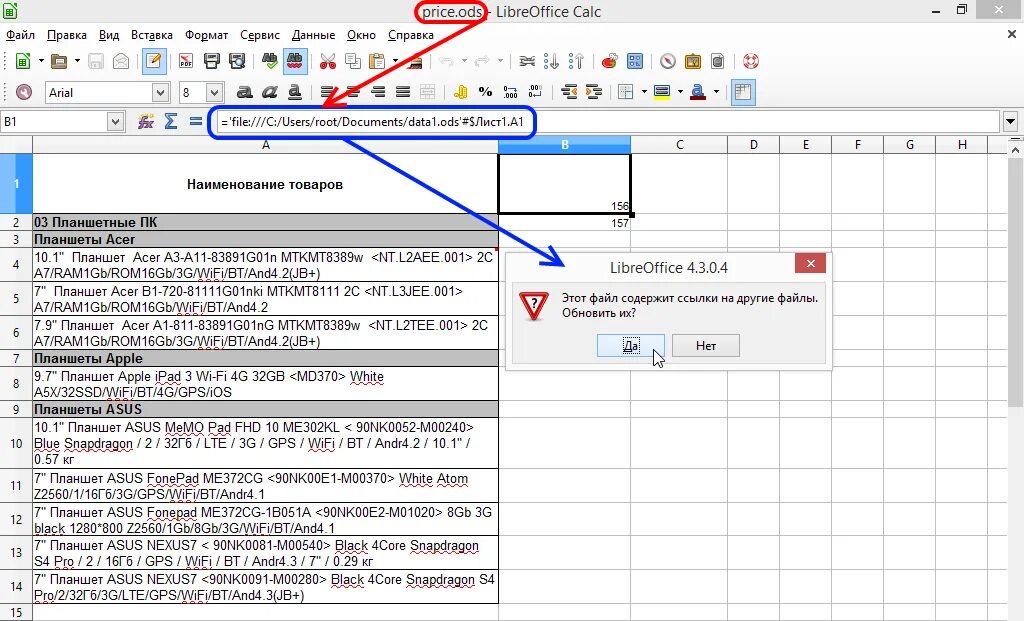Viewport: 1024px width, 621px height.
Task: Click the Function equals icon
Action: (x=195, y=121)
